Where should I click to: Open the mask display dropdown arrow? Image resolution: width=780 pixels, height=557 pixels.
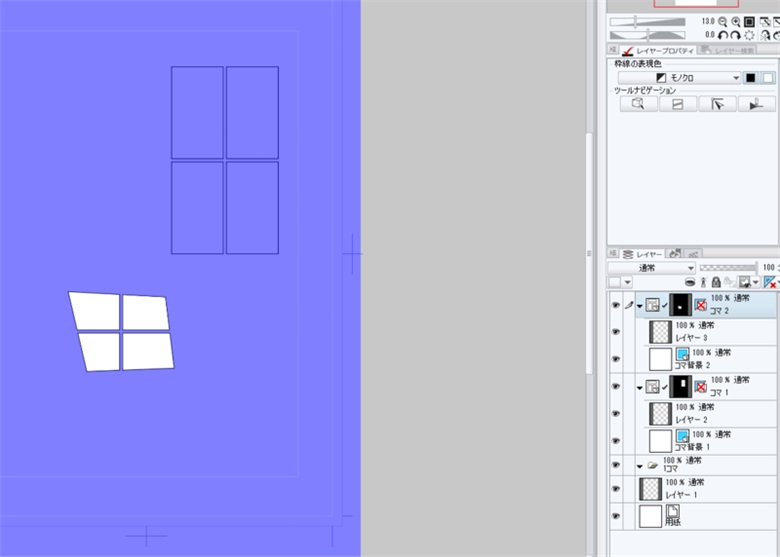click(756, 282)
